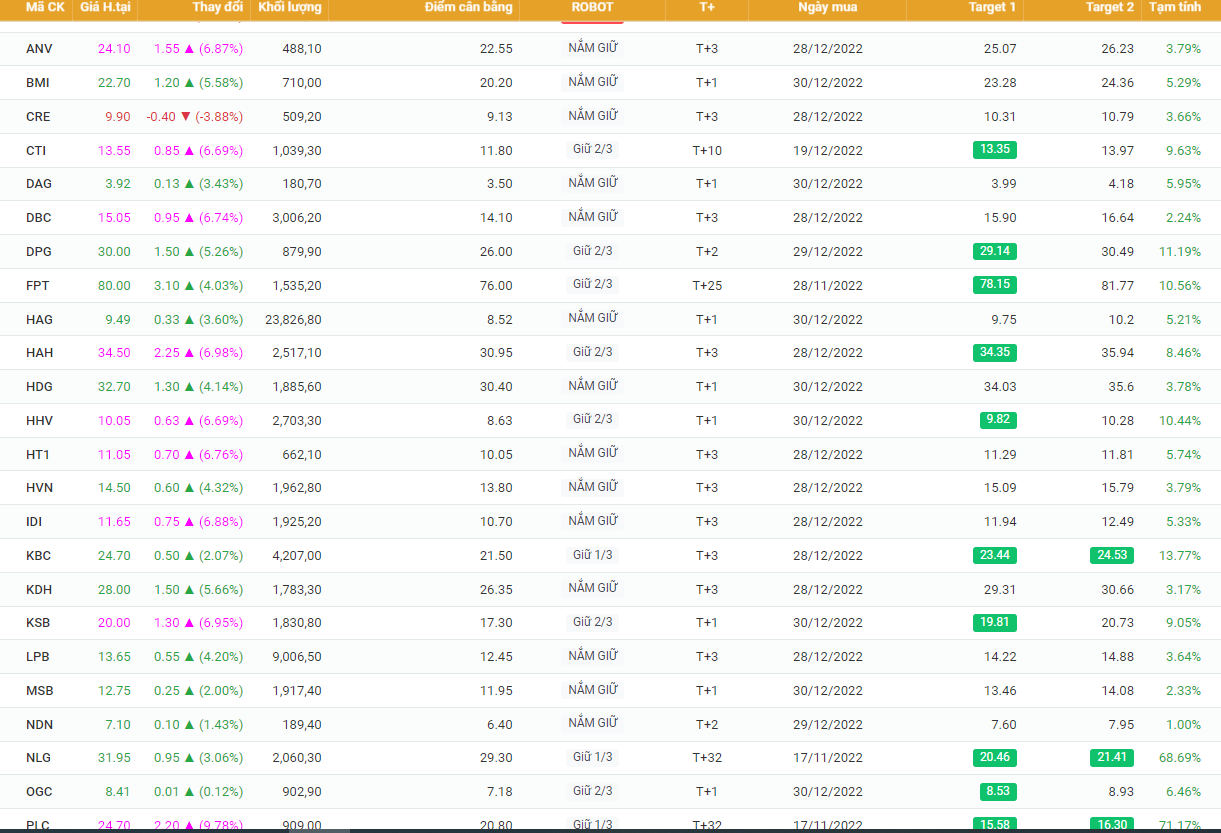Image resolution: width=1221 pixels, height=833 pixels.
Task: Click the Tạm tính column header
Action: pyautogui.click(x=1175, y=7)
